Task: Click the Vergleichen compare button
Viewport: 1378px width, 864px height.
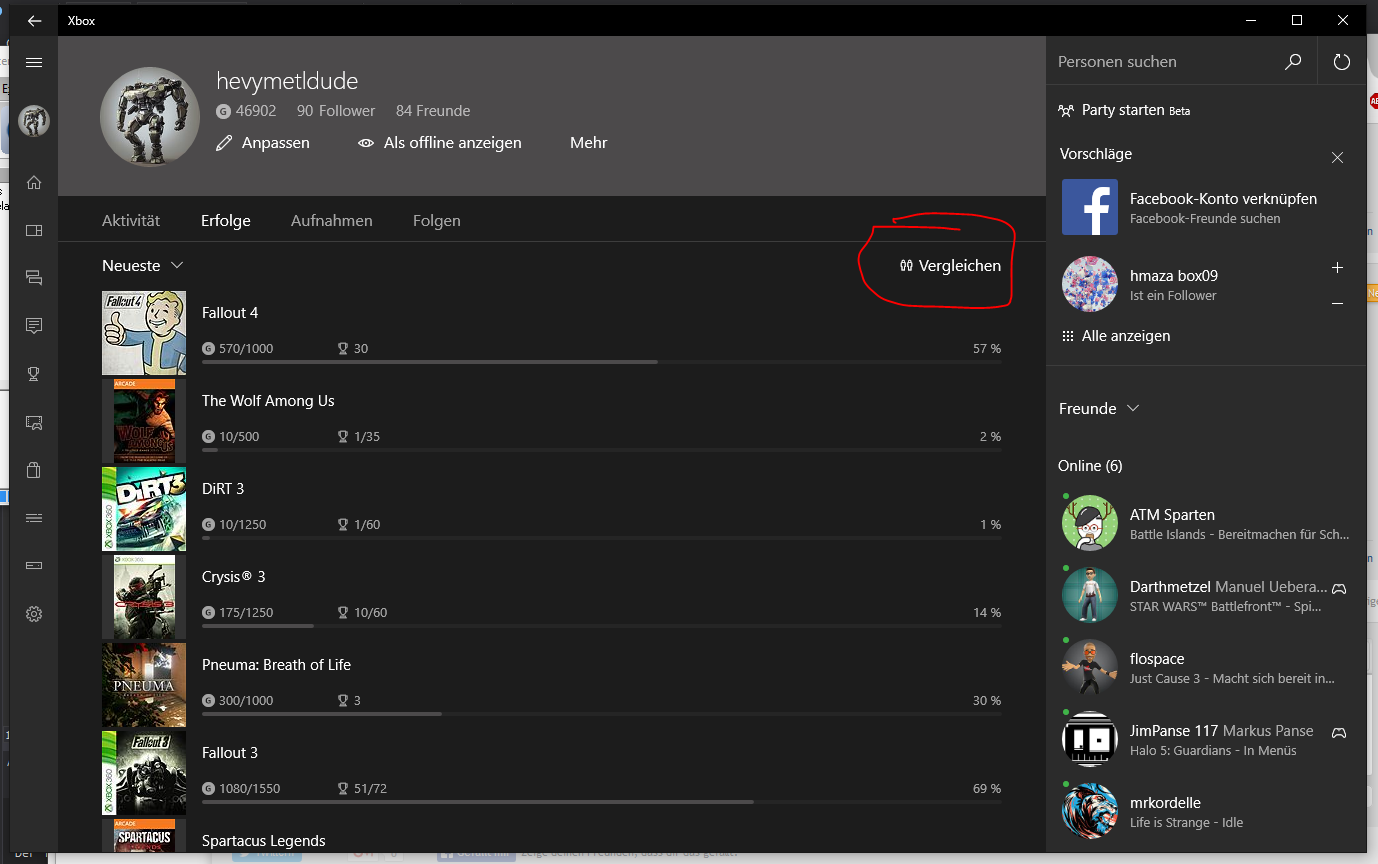Action: [950, 266]
